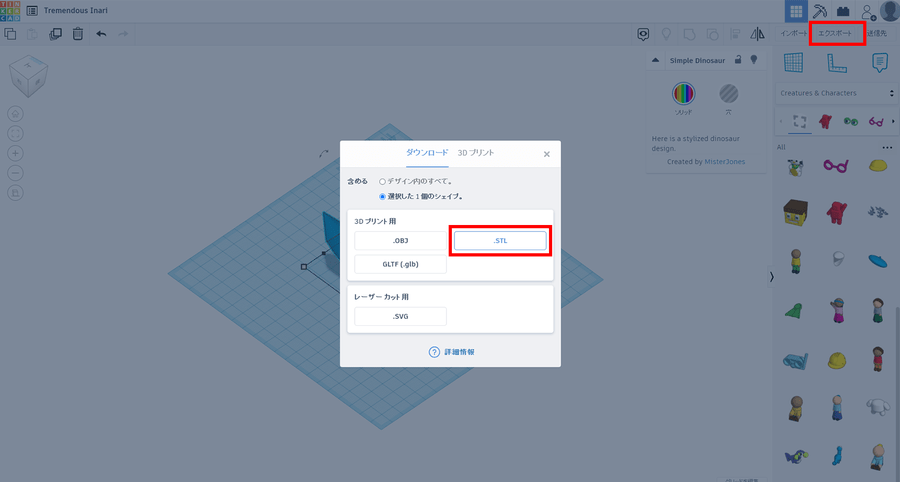Image resolution: width=900 pixels, height=482 pixels.
Task: Select the eyes category filter icon
Action: point(850,122)
